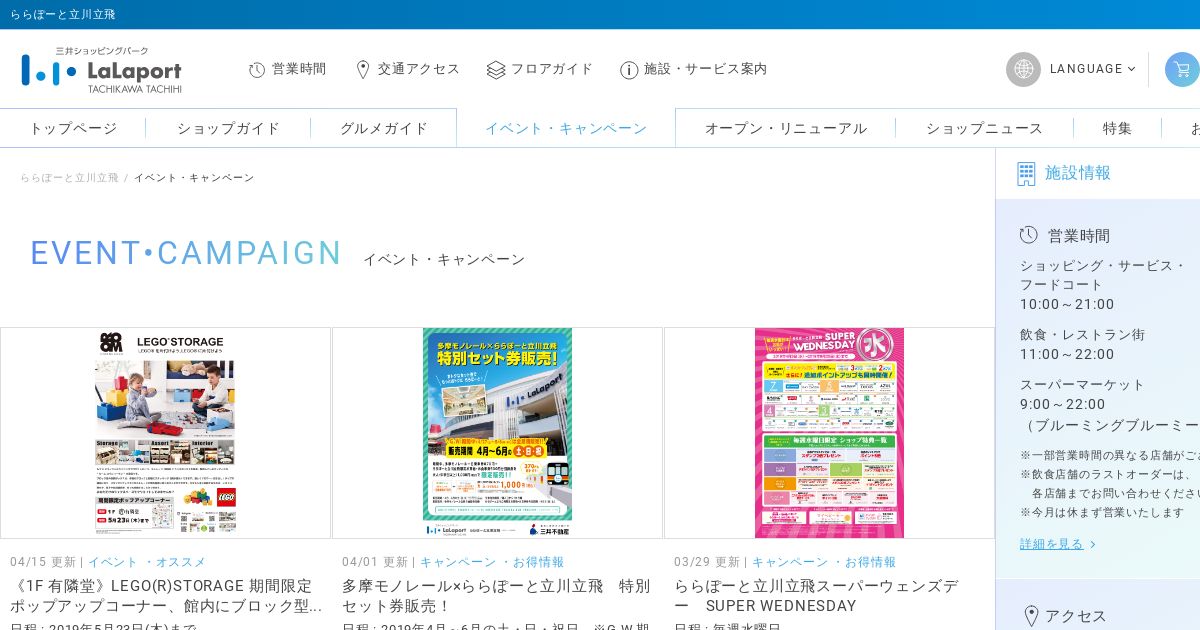Open the LEGO(R)STORAGE 期間限定 article title
The image size is (1200, 630).
(x=166, y=596)
